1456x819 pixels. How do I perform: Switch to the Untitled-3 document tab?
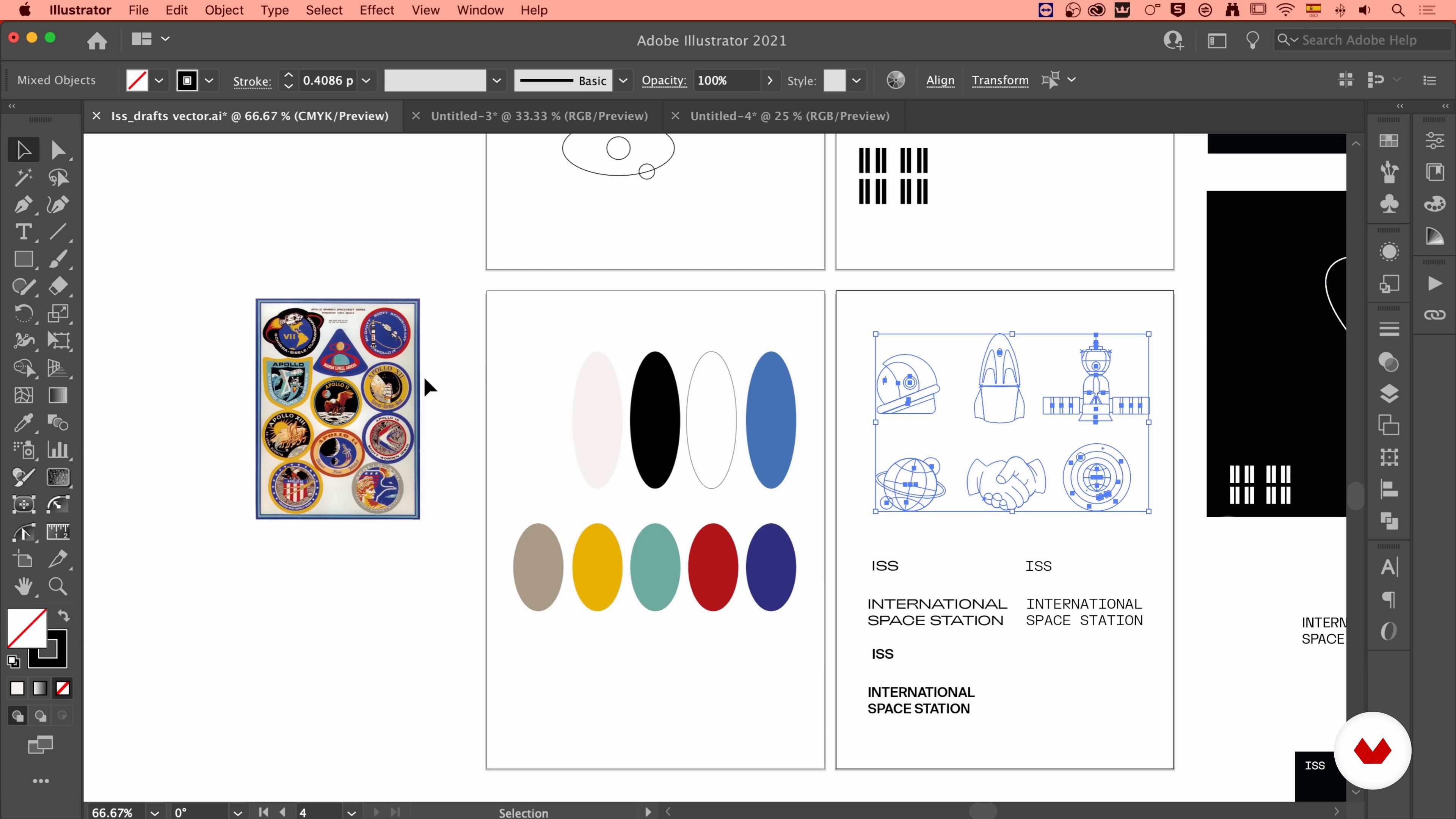pyautogui.click(x=539, y=116)
